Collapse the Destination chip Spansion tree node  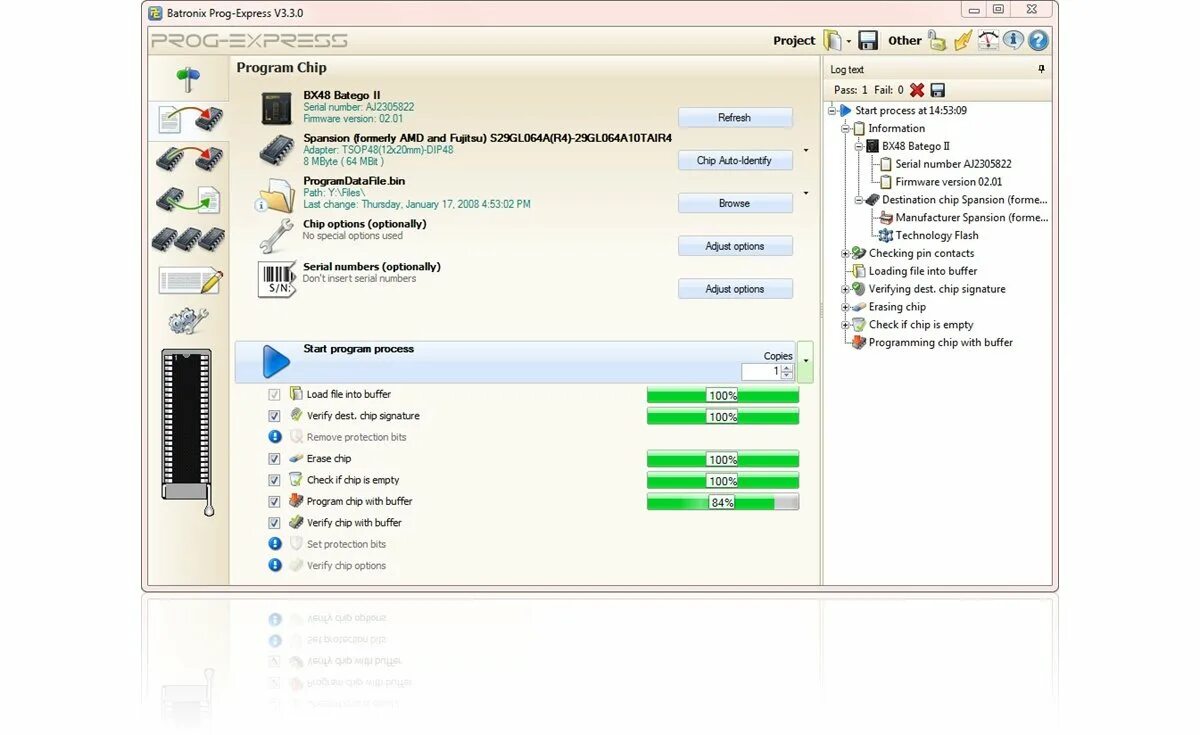pos(858,200)
